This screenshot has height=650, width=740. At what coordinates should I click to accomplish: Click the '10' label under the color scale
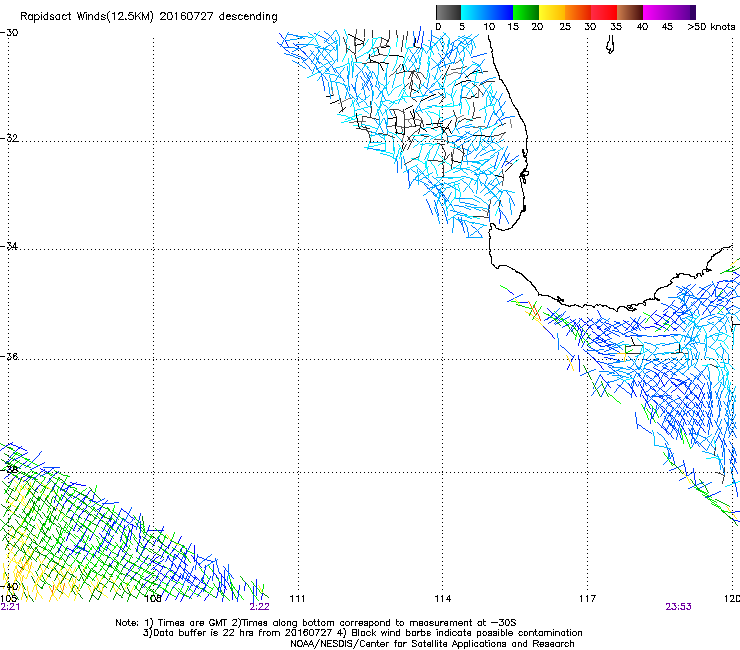[x=489, y=27]
